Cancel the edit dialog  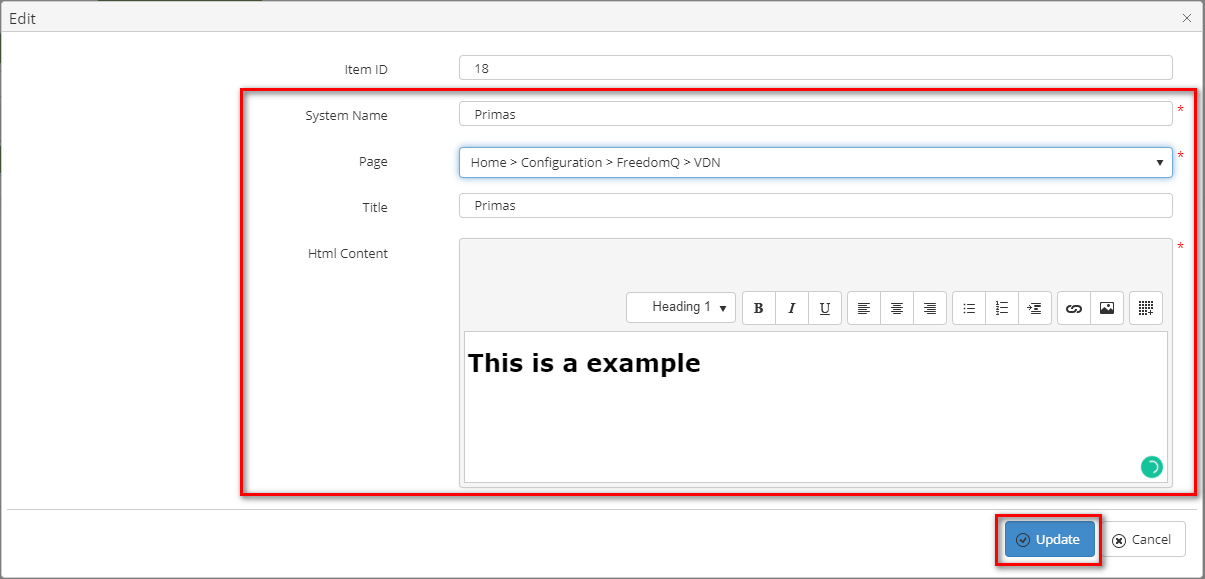(x=1141, y=539)
